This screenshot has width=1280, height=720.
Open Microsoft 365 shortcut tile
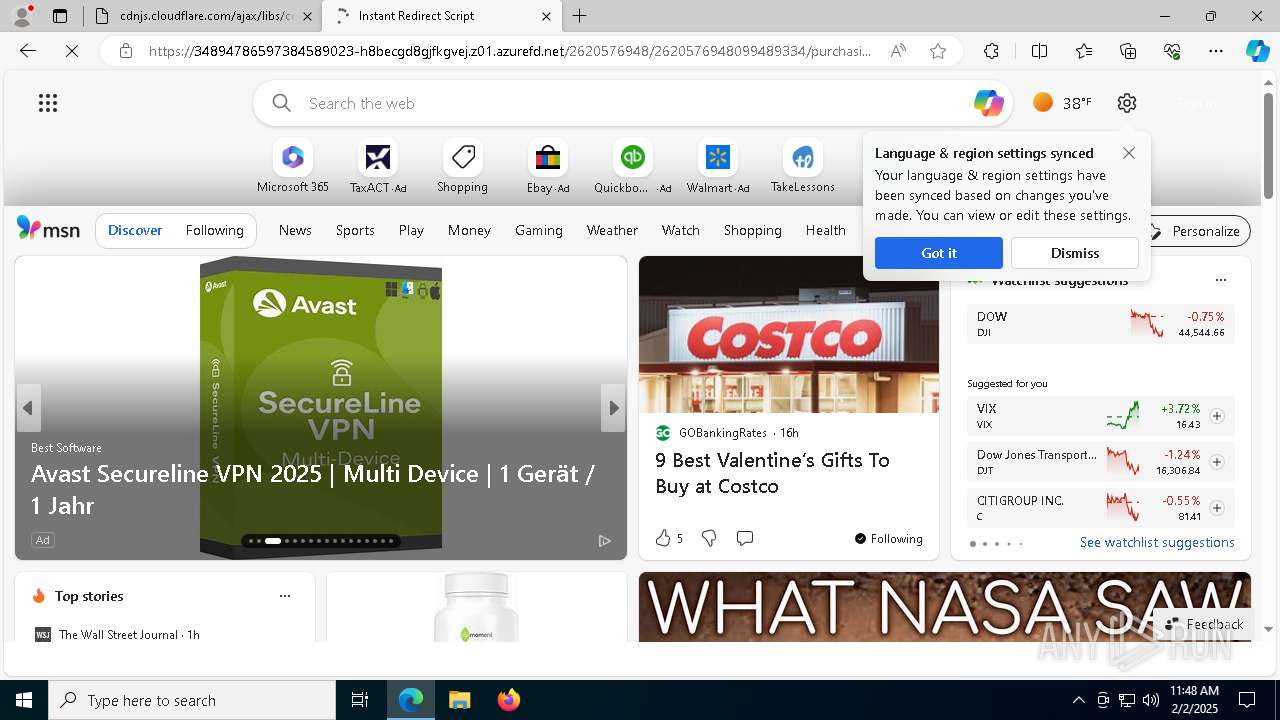(x=292, y=166)
